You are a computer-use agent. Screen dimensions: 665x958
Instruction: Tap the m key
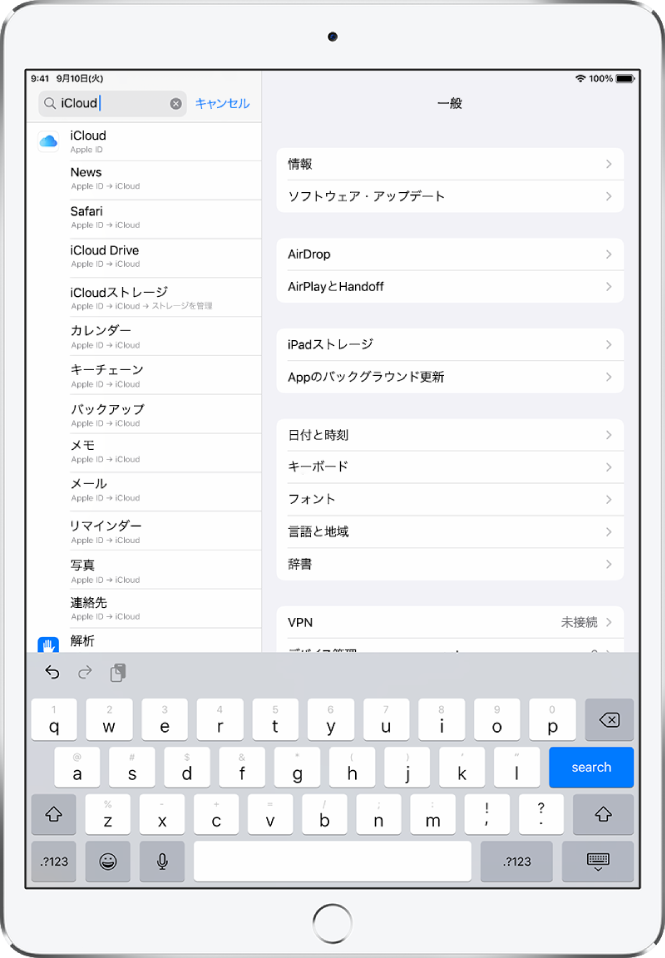point(433,814)
